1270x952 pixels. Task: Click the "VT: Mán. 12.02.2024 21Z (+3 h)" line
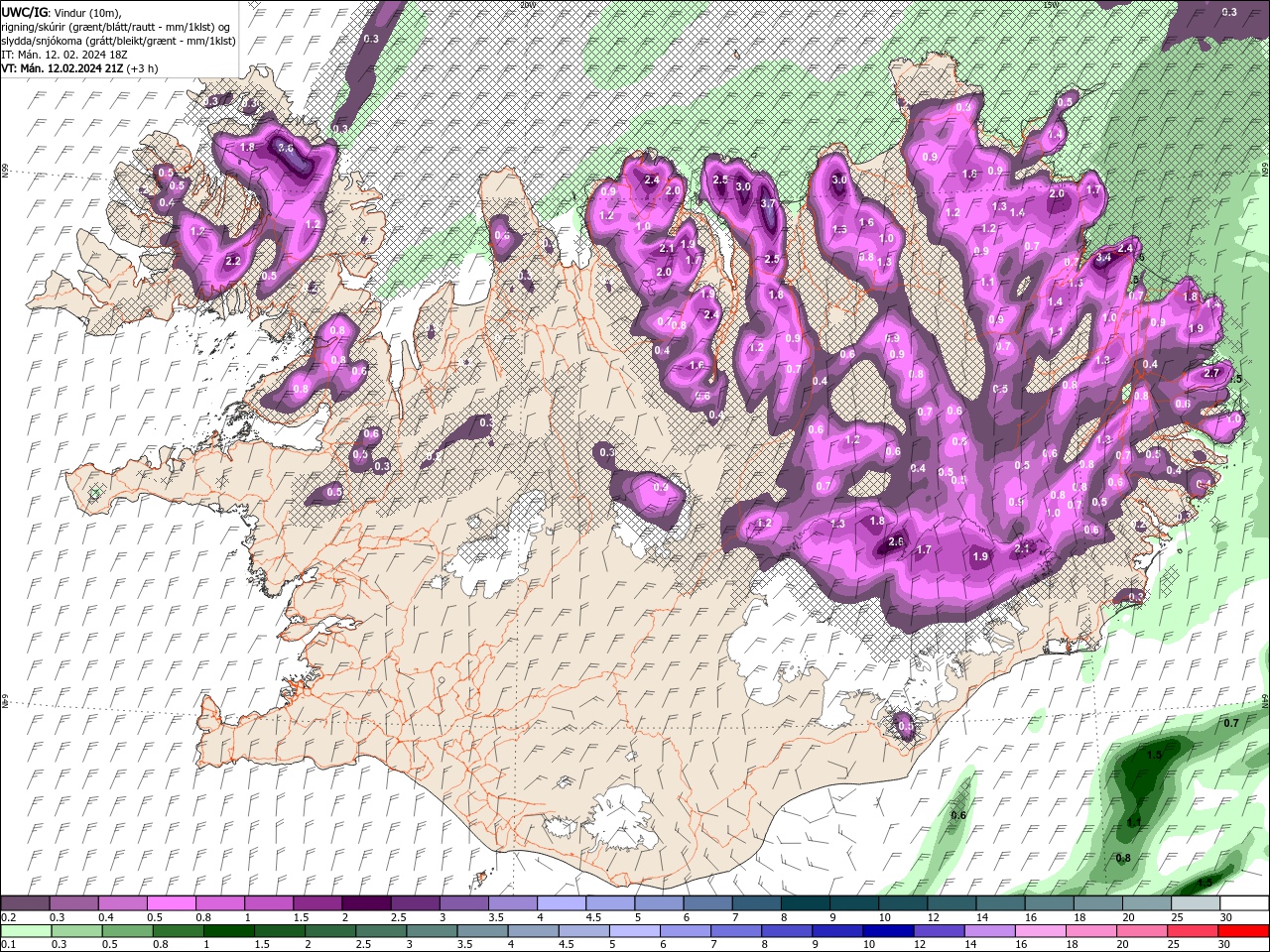point(79,68)
